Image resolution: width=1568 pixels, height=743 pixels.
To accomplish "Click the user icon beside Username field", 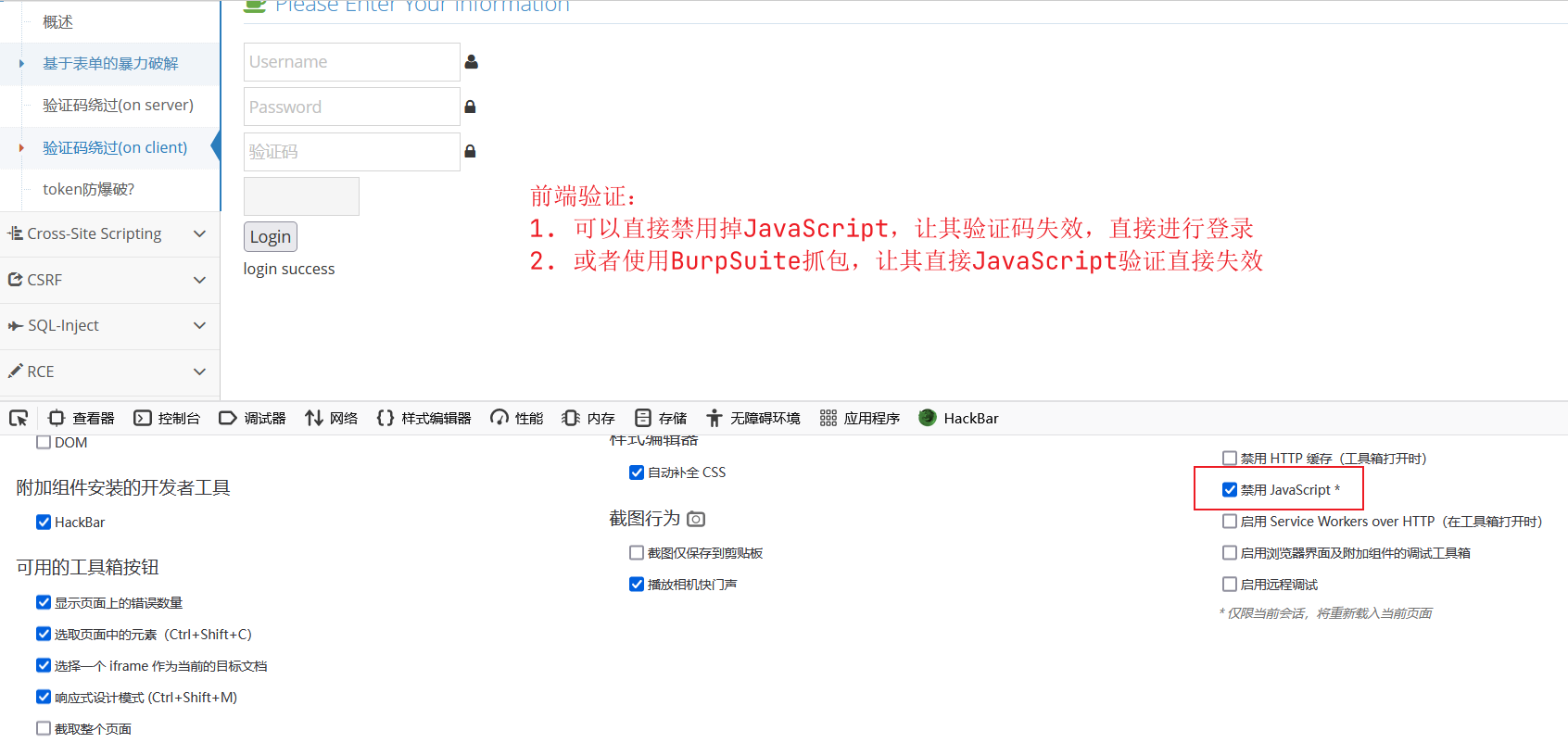I will click(x=472, y=62).
